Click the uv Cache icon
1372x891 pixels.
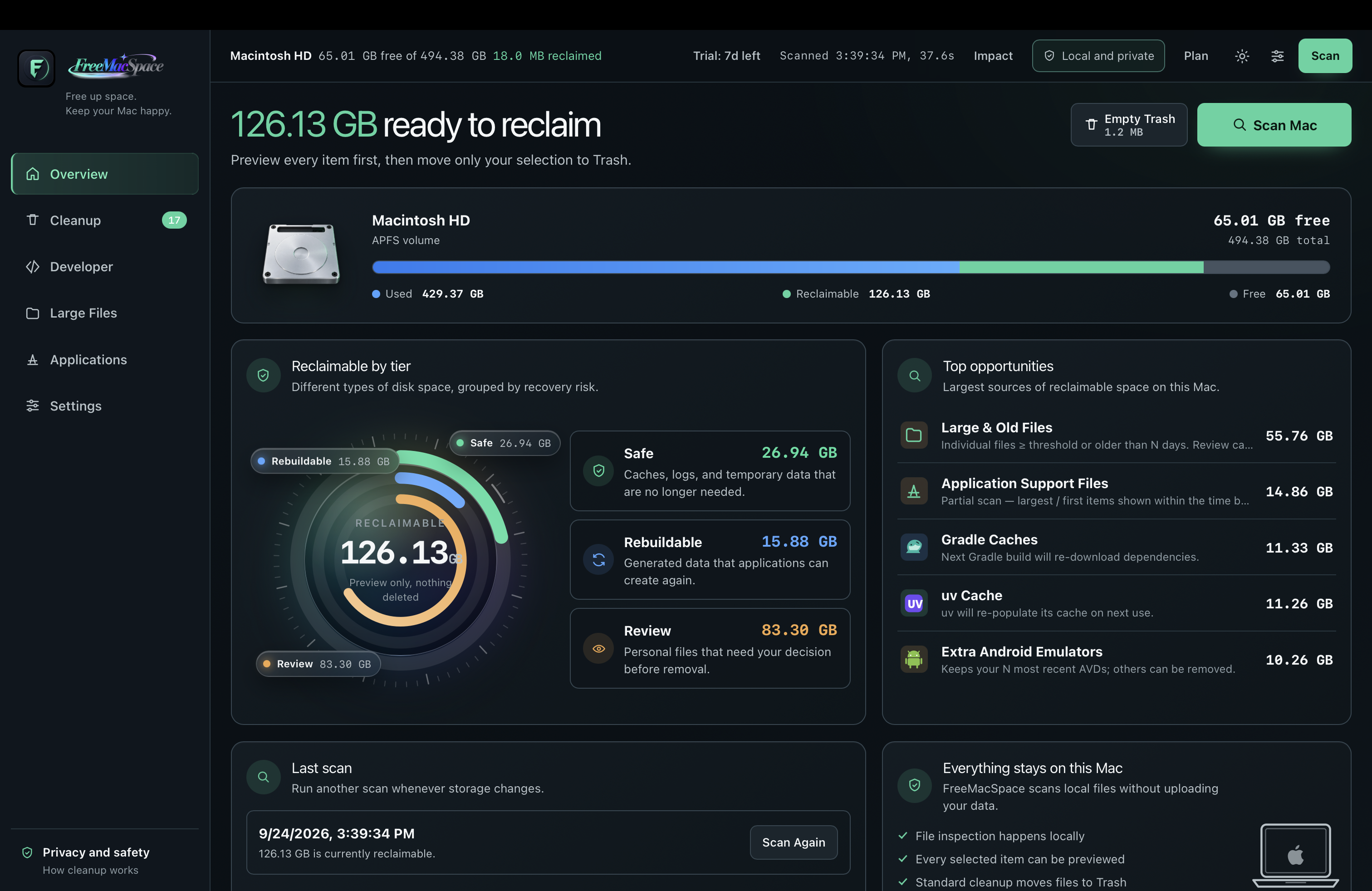[x=914, y=603]
